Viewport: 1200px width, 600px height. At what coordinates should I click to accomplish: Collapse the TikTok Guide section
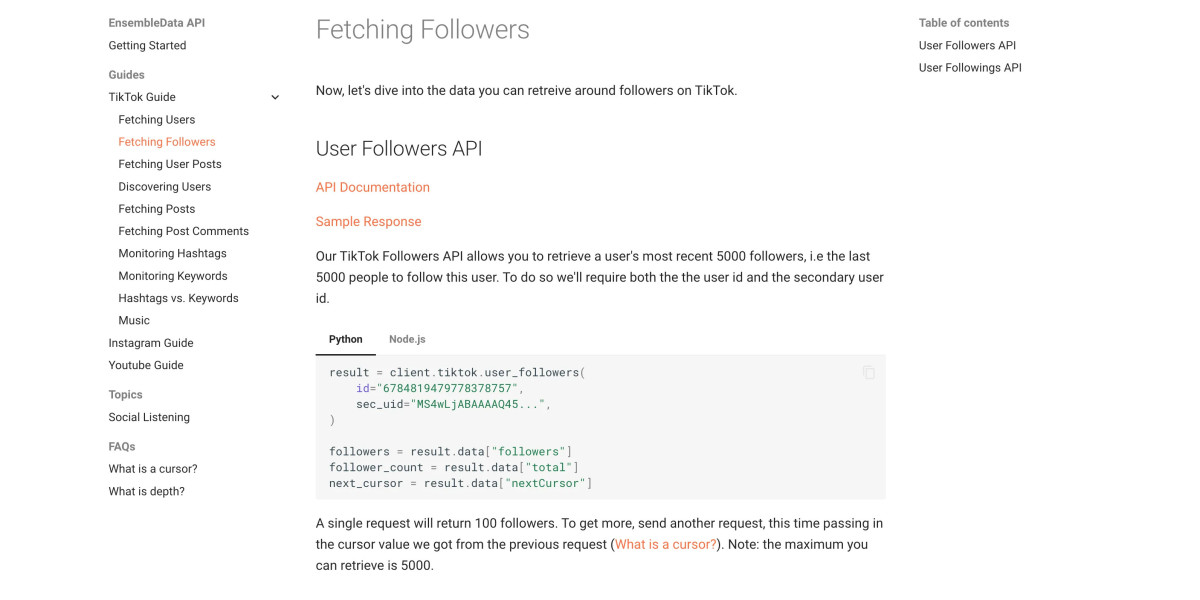pyautogui.click(x=275, y=97)
